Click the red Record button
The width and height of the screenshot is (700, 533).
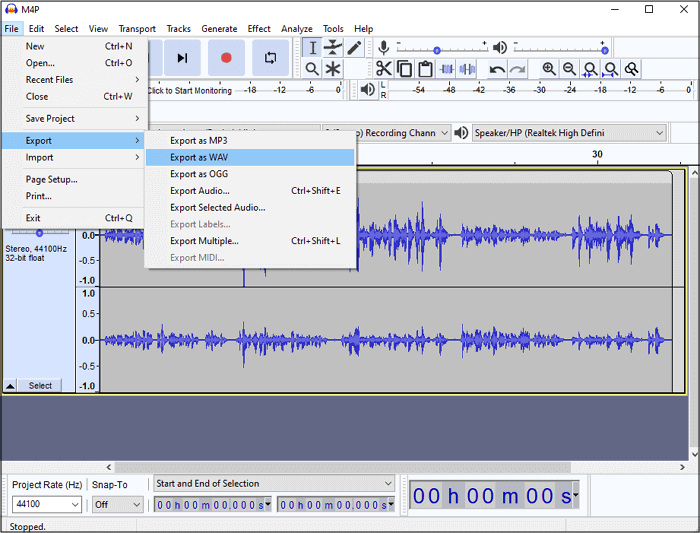pyautogui.click(x=226, y=58)
